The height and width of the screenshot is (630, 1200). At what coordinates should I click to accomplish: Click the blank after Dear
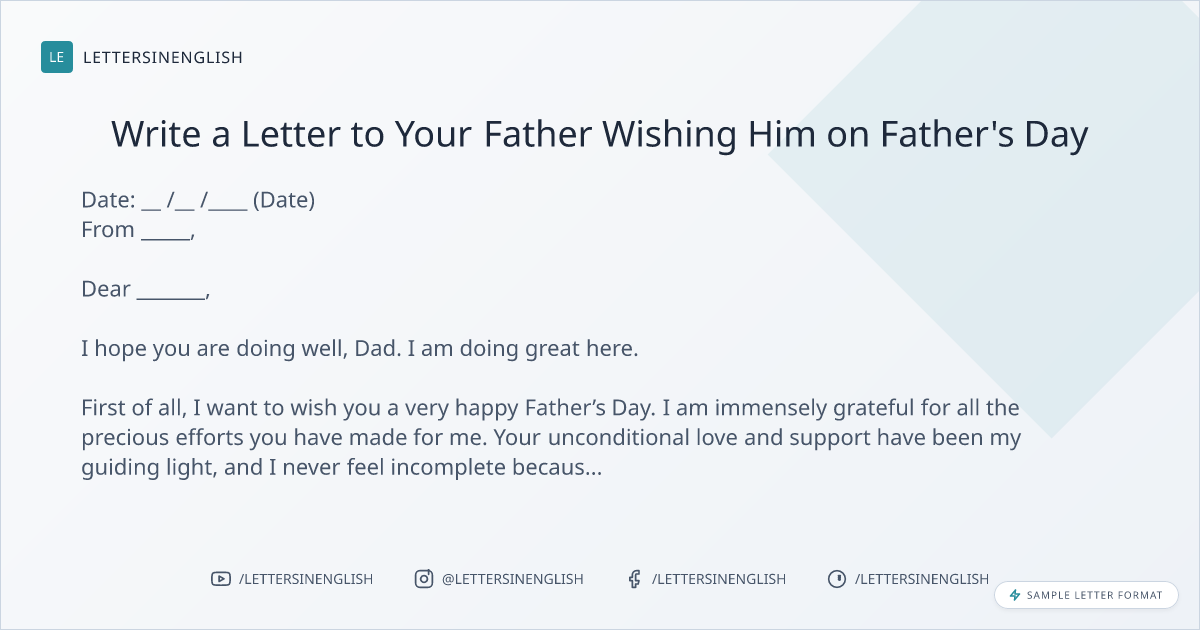click(171, 292)
